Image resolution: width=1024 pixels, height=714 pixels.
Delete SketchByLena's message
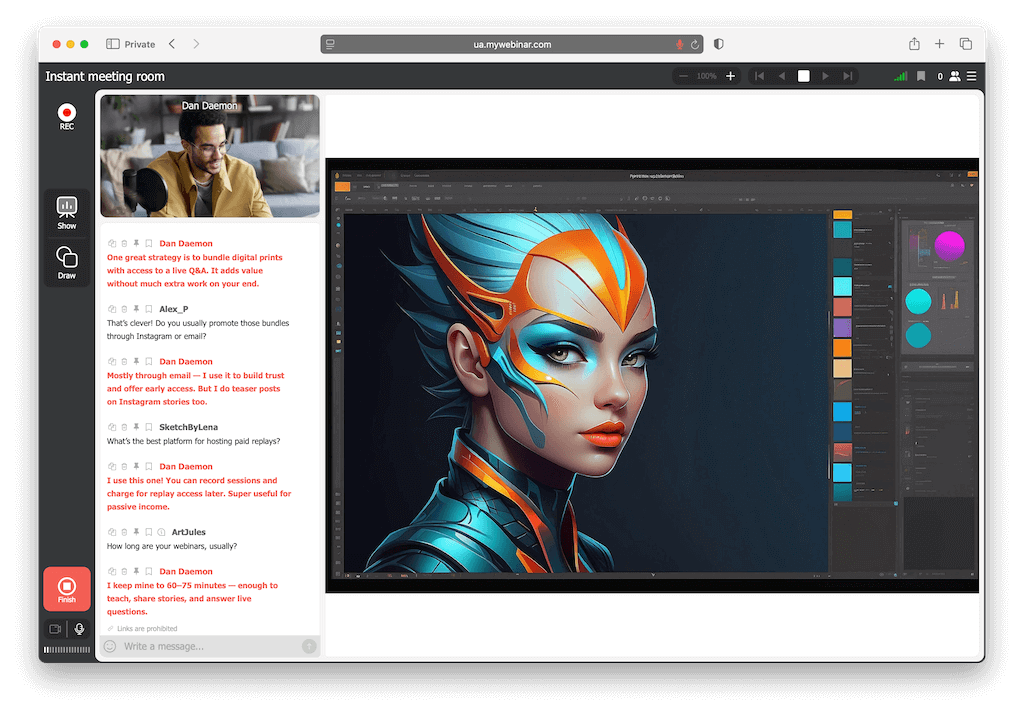click(x=124, y=427)
